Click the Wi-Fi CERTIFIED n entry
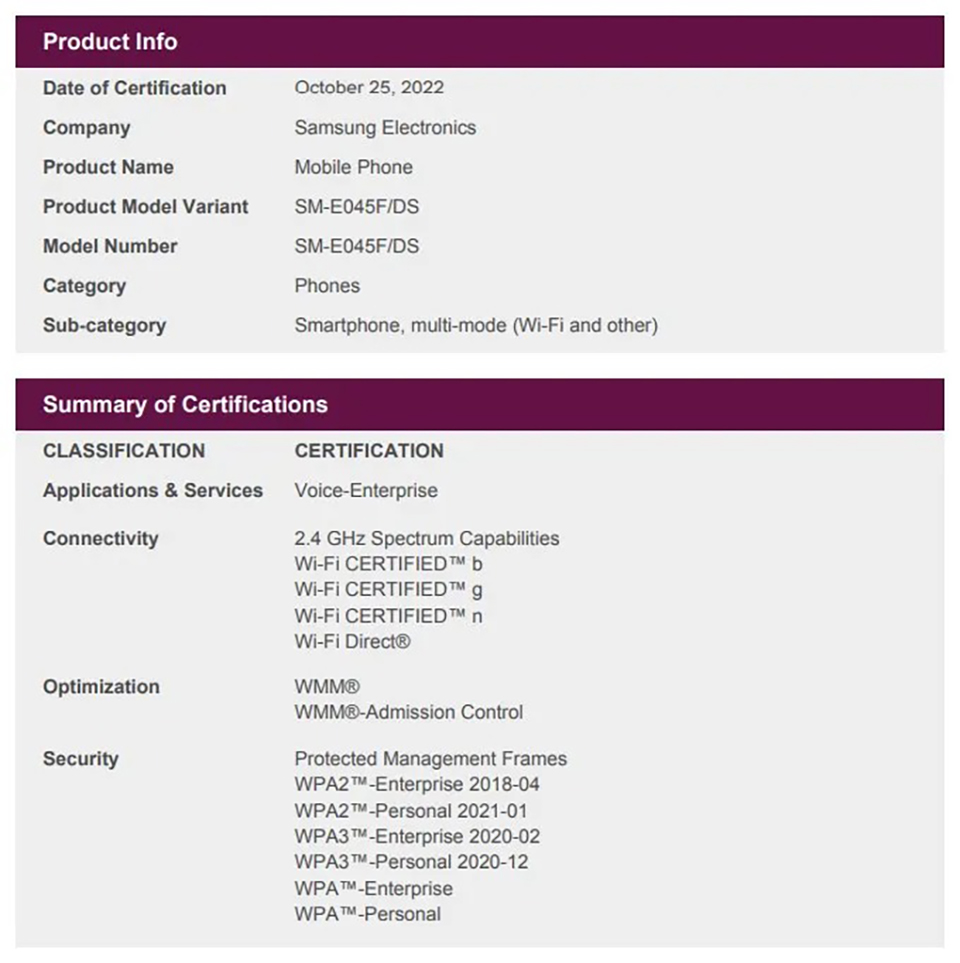 pos(388,616)
